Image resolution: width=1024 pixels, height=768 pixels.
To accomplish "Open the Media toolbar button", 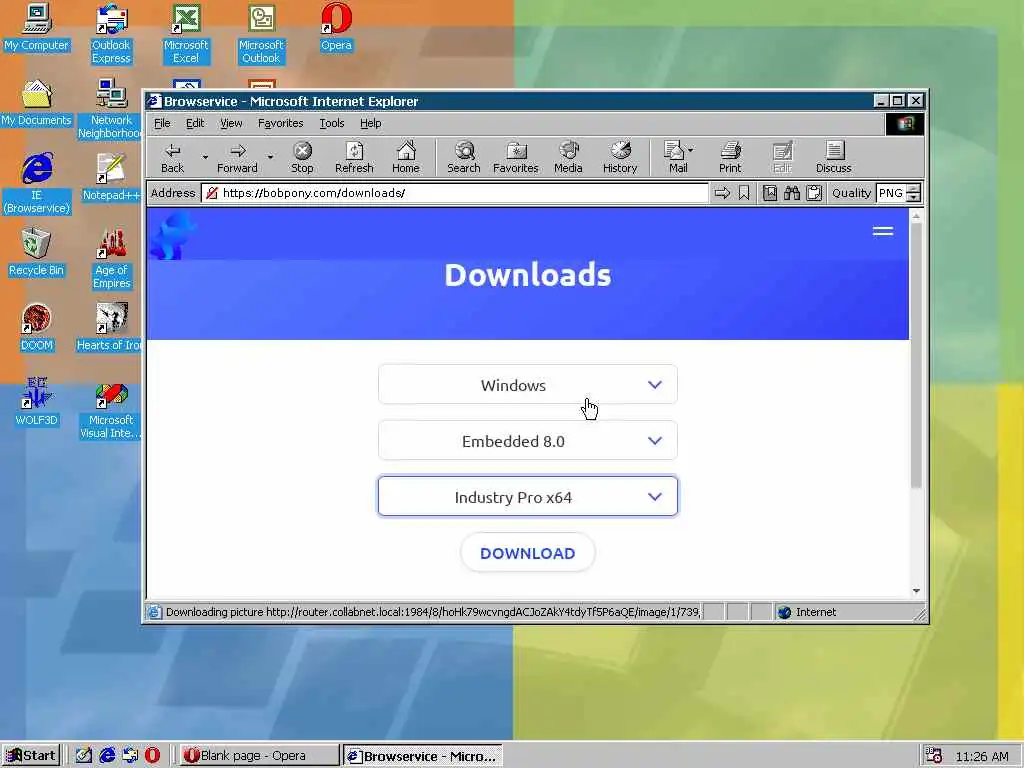I will point(568,157).
